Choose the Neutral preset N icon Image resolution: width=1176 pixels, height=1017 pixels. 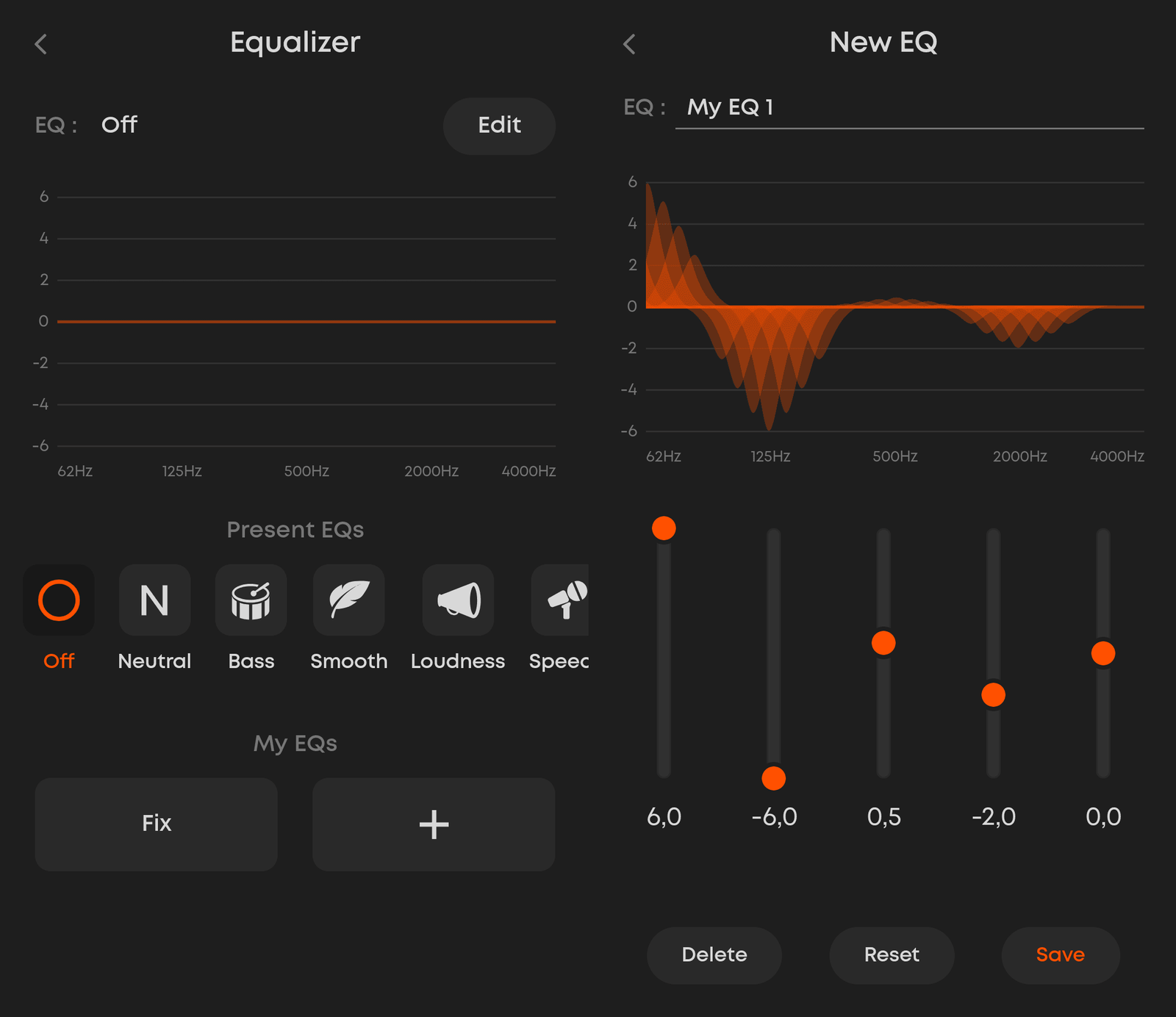(x=154, y=600)
